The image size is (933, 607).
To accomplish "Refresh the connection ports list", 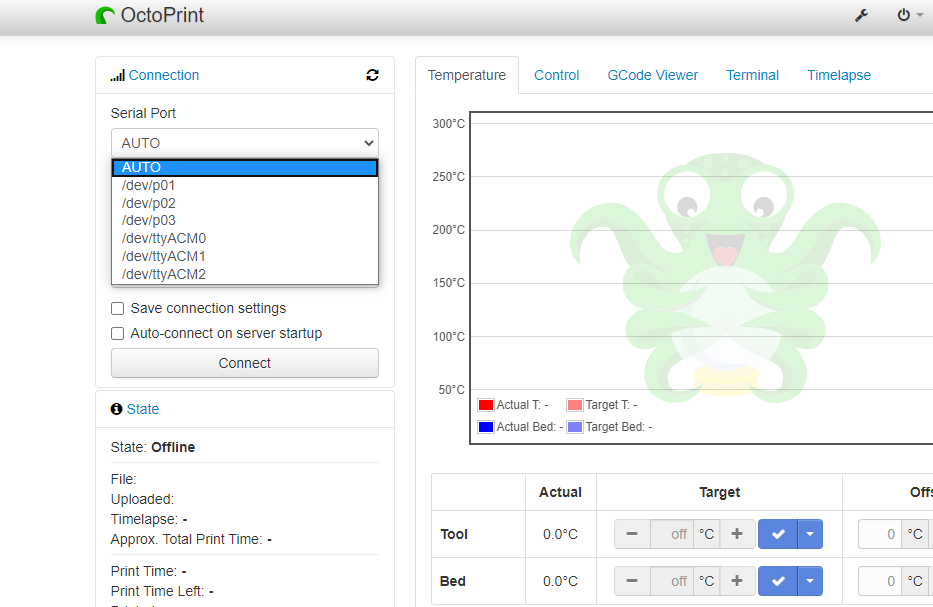I will point(372,75).
